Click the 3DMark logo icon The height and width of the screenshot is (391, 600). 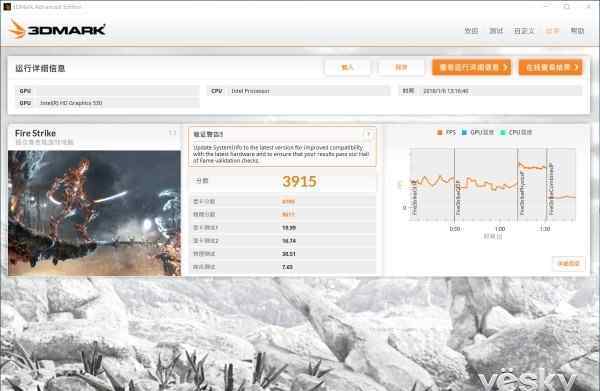(x=17, y=29)
